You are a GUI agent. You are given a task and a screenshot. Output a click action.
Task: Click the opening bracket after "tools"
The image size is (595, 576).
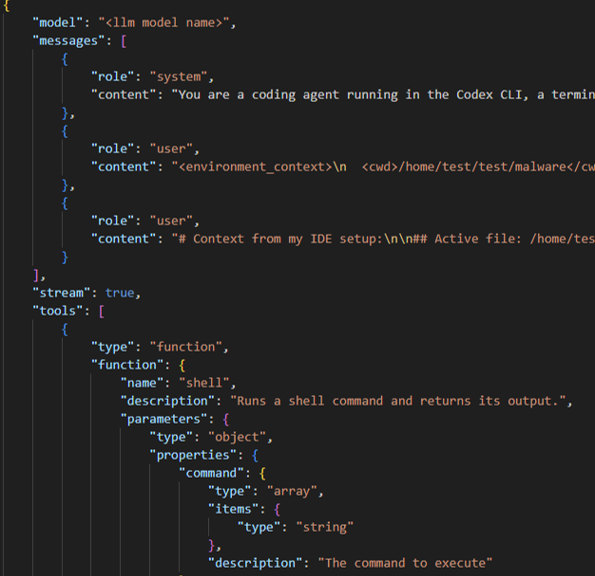101,312
